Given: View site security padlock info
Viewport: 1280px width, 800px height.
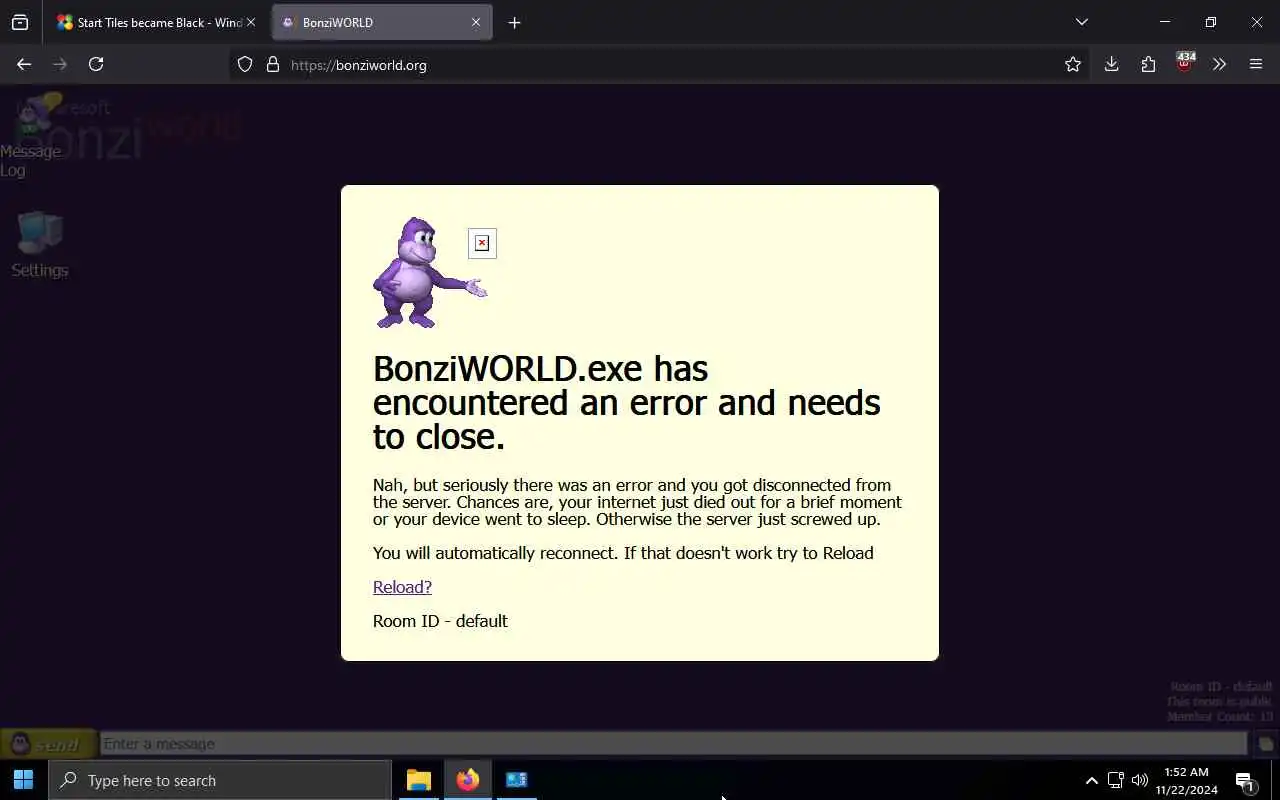Looking at the screenshot, I should [272, 65].
